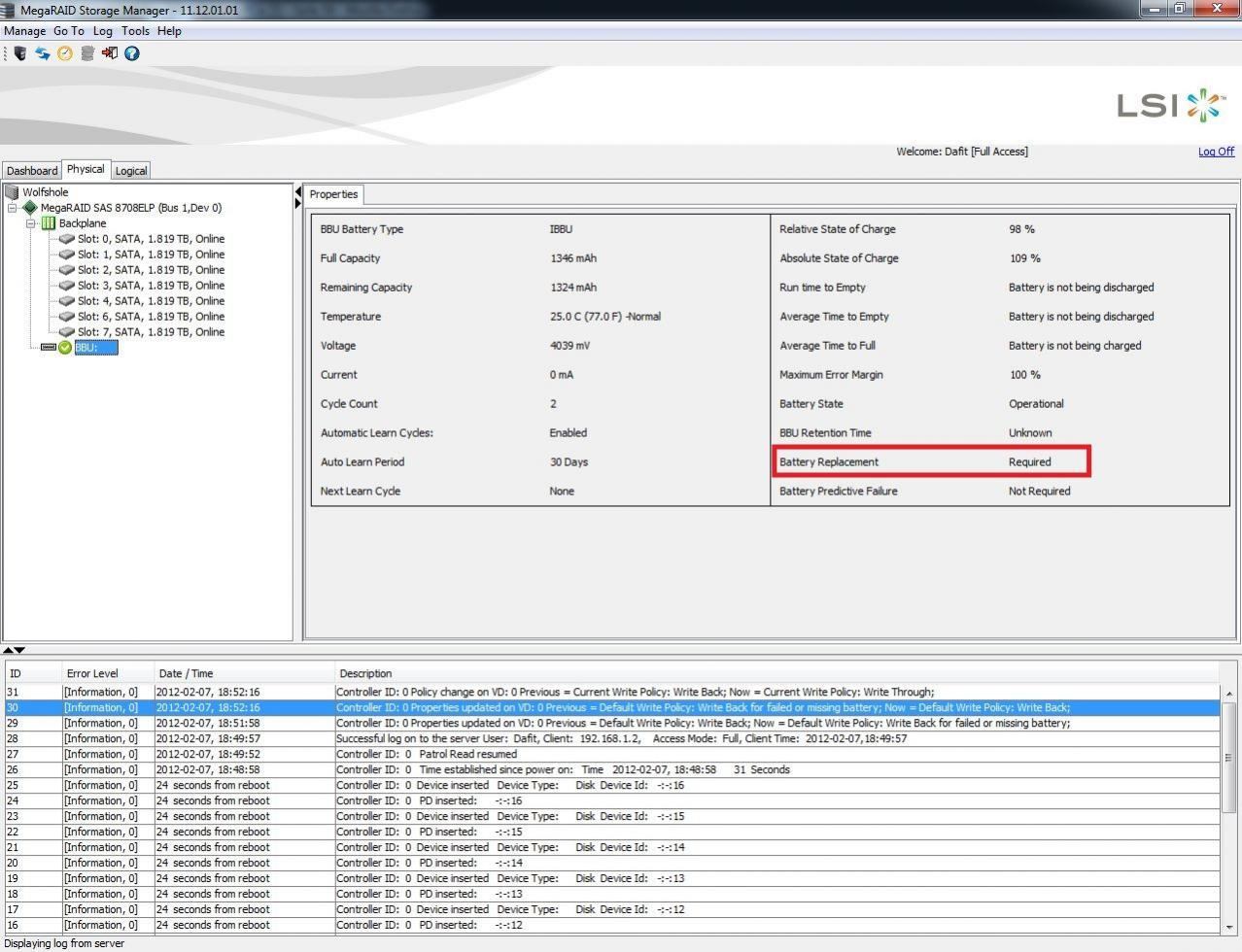
Task: Expand left pane with the right arrow
Action: pos(297,204)
